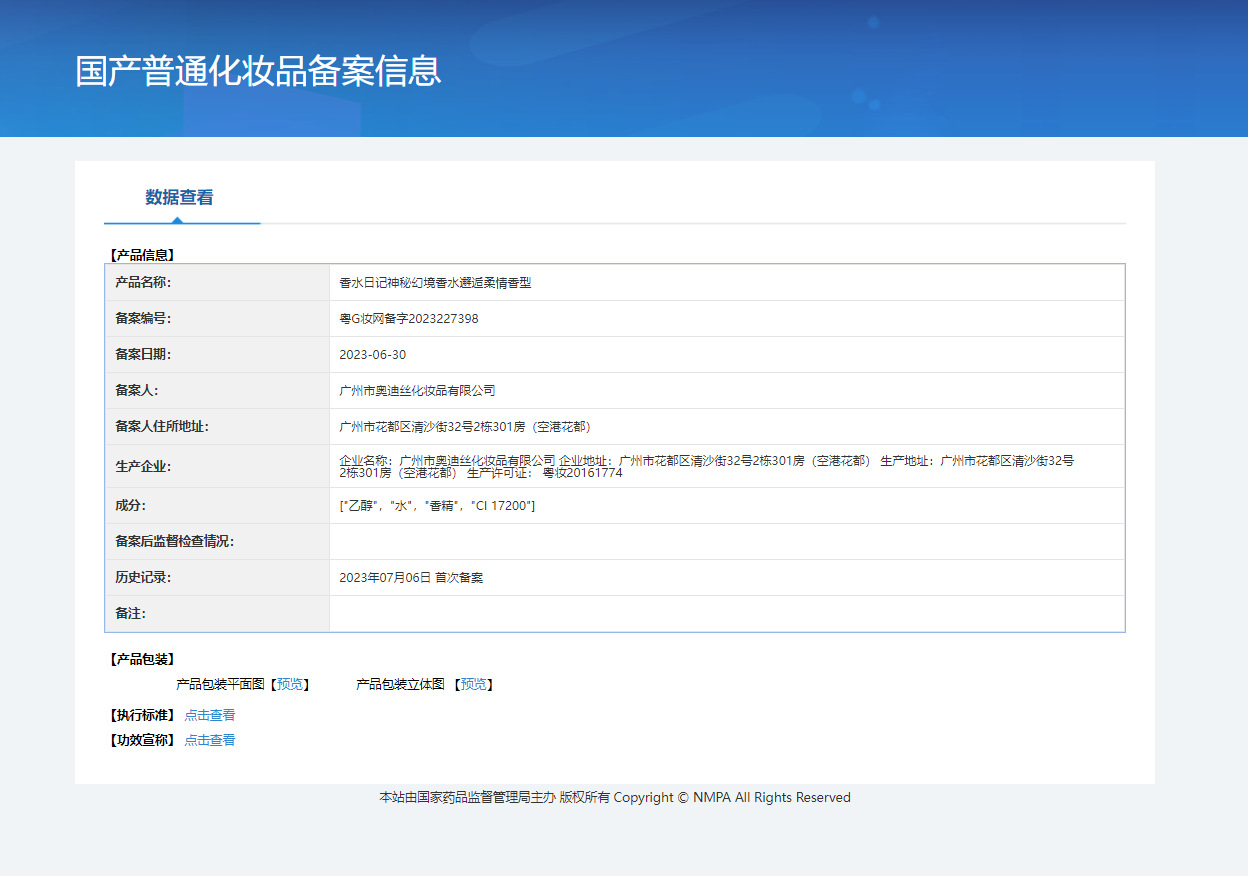Viewport: 1248px width, 876px height.
Task: Click the 备案编号: row label
Action: coord(143,319)
